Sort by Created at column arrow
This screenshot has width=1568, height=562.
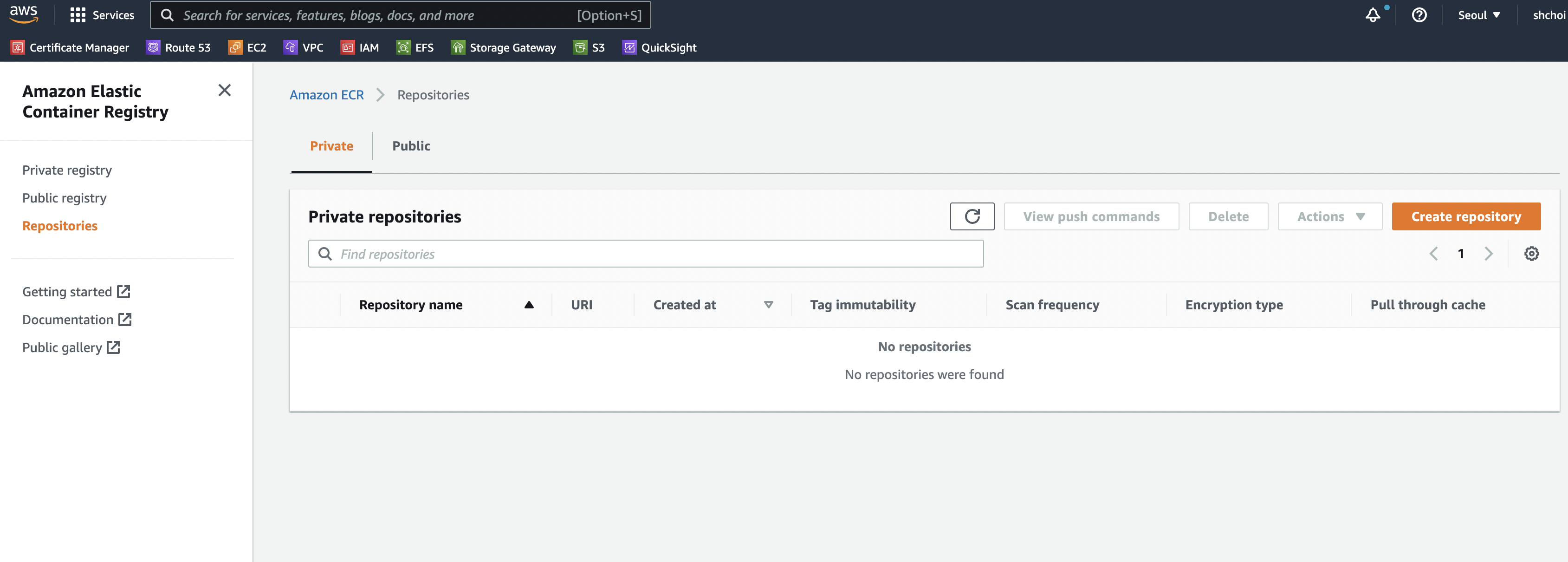coord(768,304)
